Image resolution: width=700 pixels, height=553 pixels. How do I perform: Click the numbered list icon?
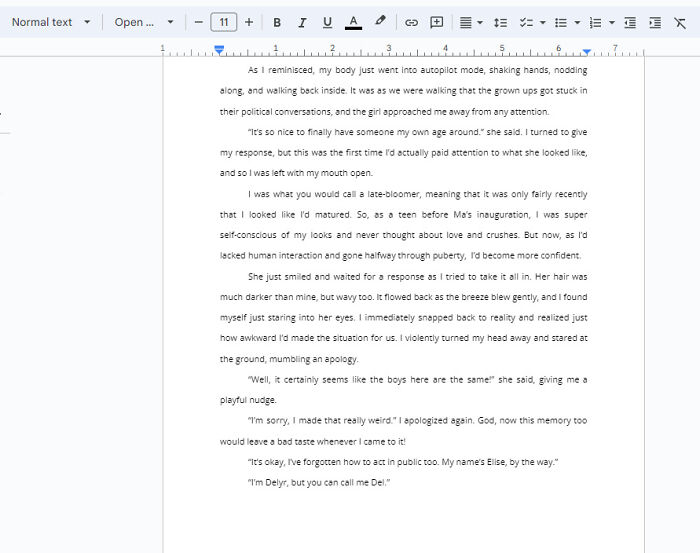(595, 22)
